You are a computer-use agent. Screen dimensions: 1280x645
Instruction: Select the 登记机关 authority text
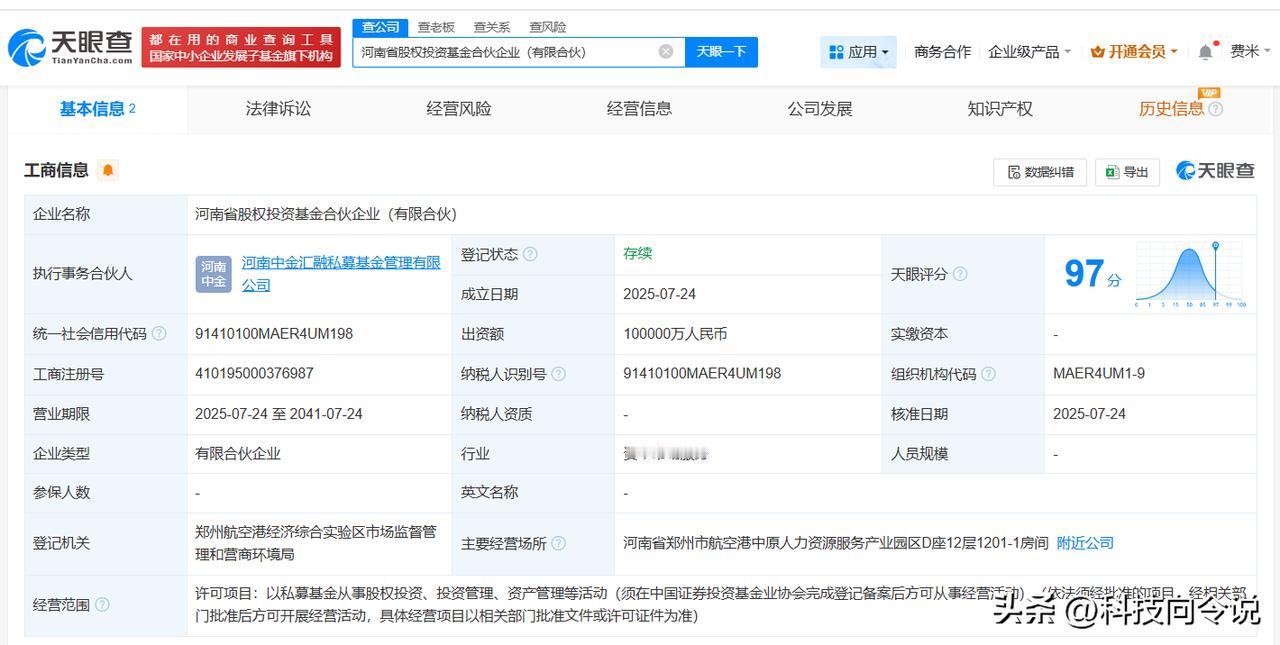click(316, 543)
